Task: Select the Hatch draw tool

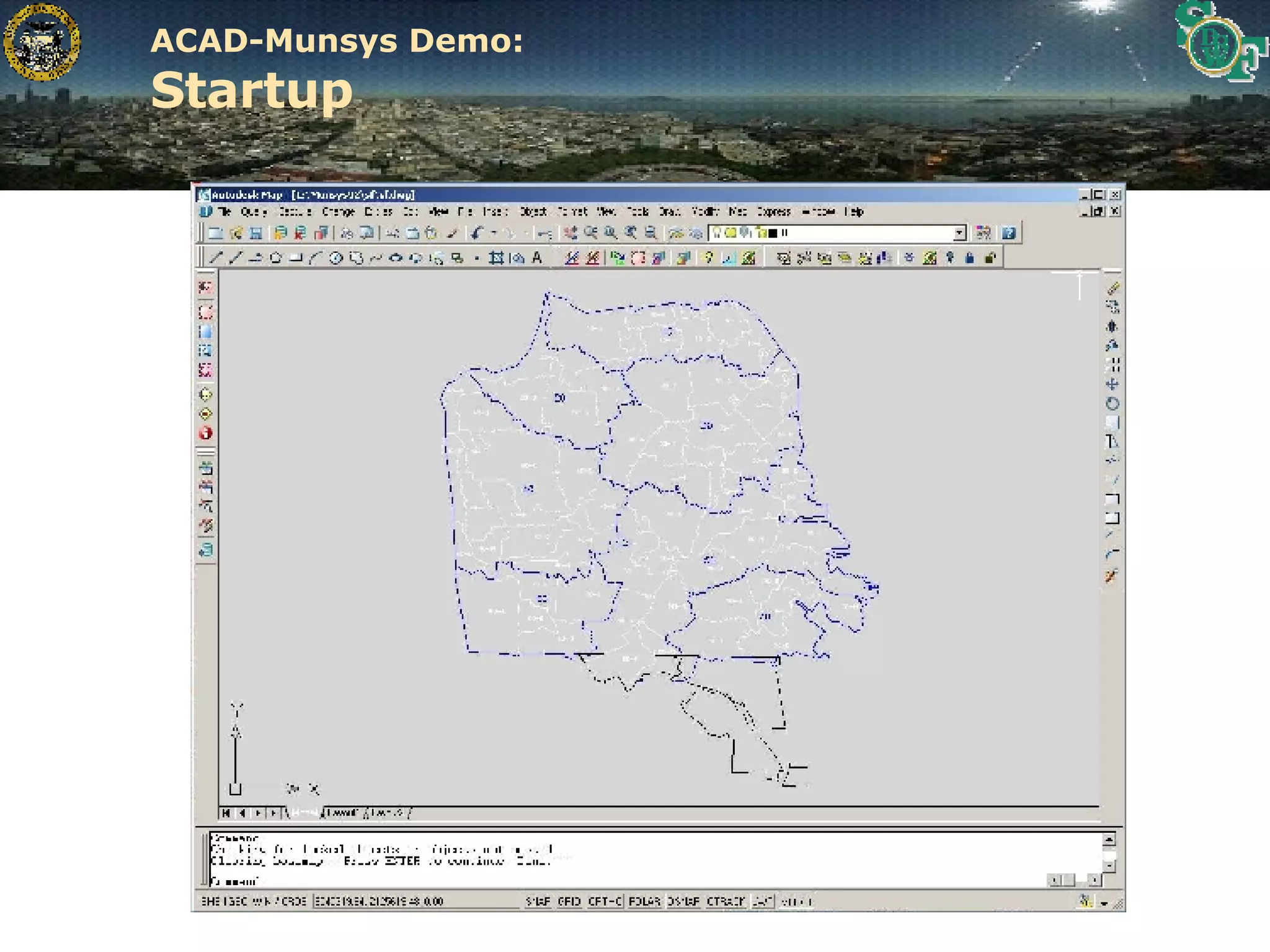Action: [495, 258]
